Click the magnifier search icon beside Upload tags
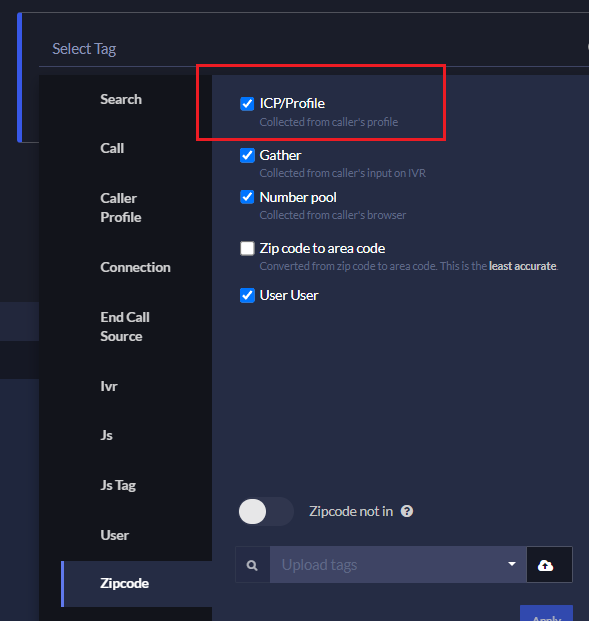The image size is (589, 621). [x=252, y=565]
